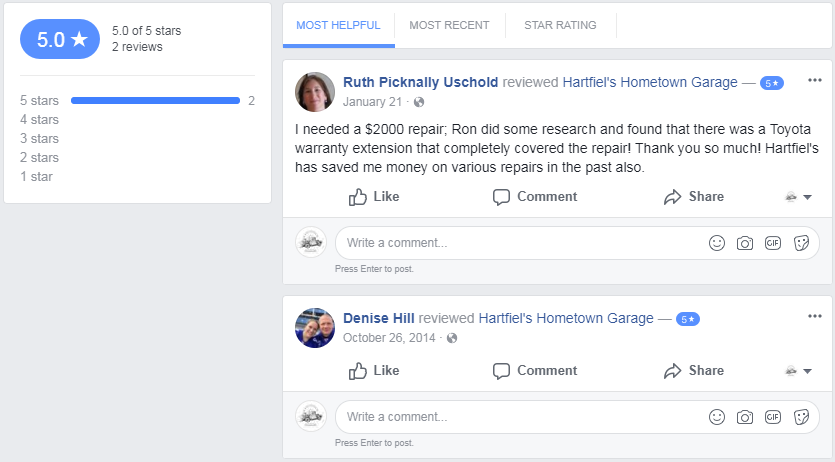Add a GIF in Ruth's review comment box
Screen dimensions: 835x462
[x=773, y=243]
